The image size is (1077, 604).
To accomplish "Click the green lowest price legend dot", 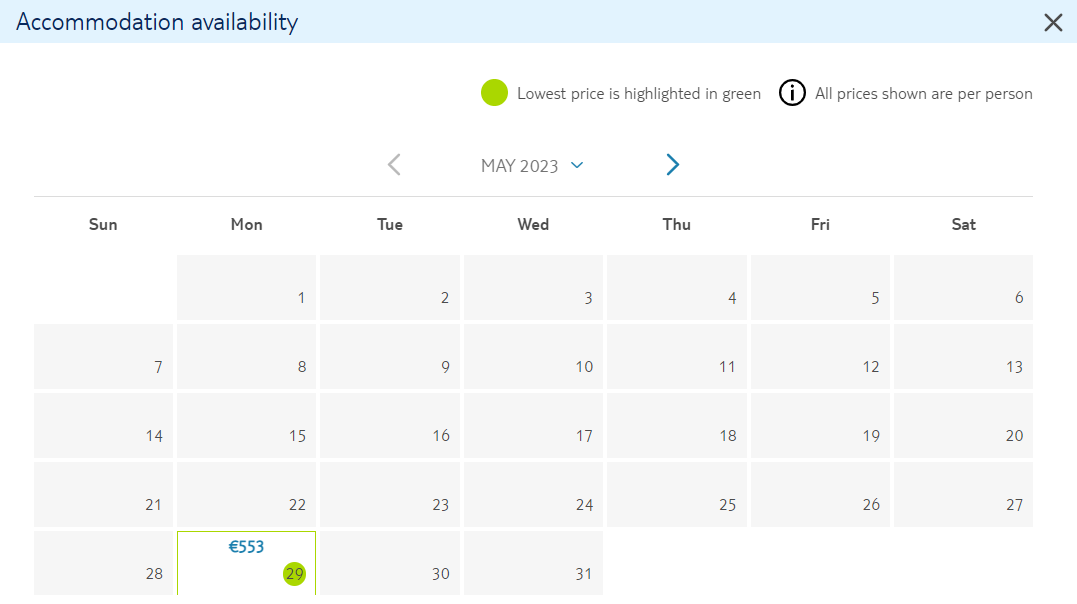I will tap(494, 93).
